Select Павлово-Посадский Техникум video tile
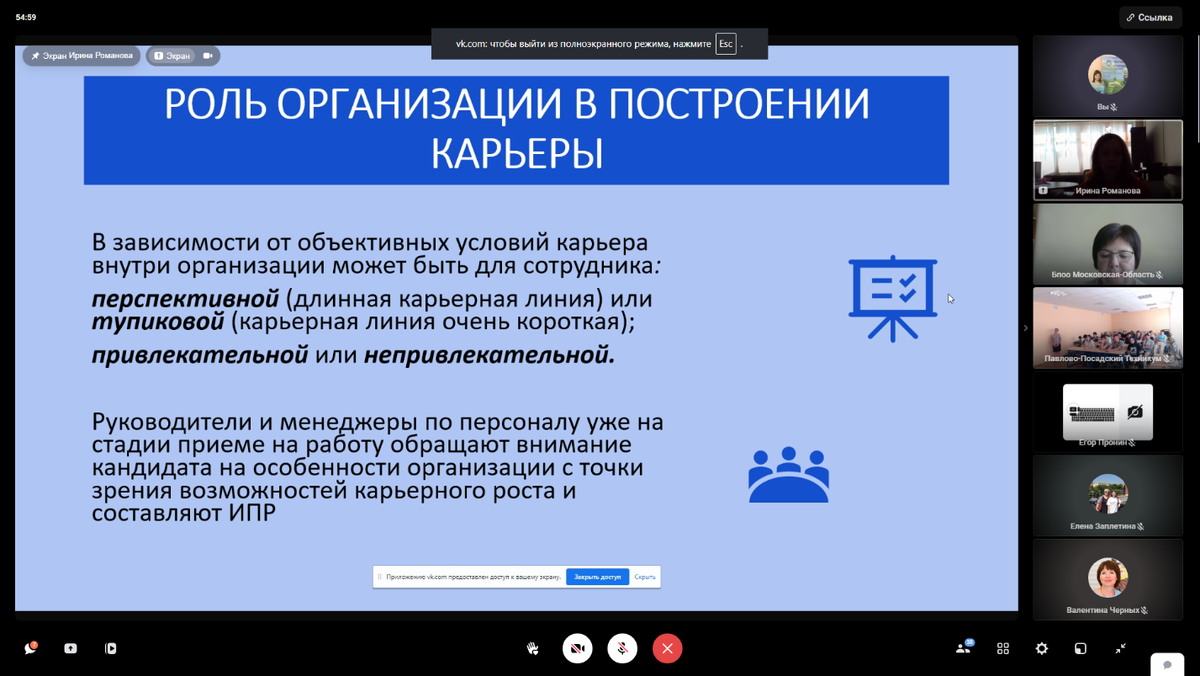 tap(1107, 327)
